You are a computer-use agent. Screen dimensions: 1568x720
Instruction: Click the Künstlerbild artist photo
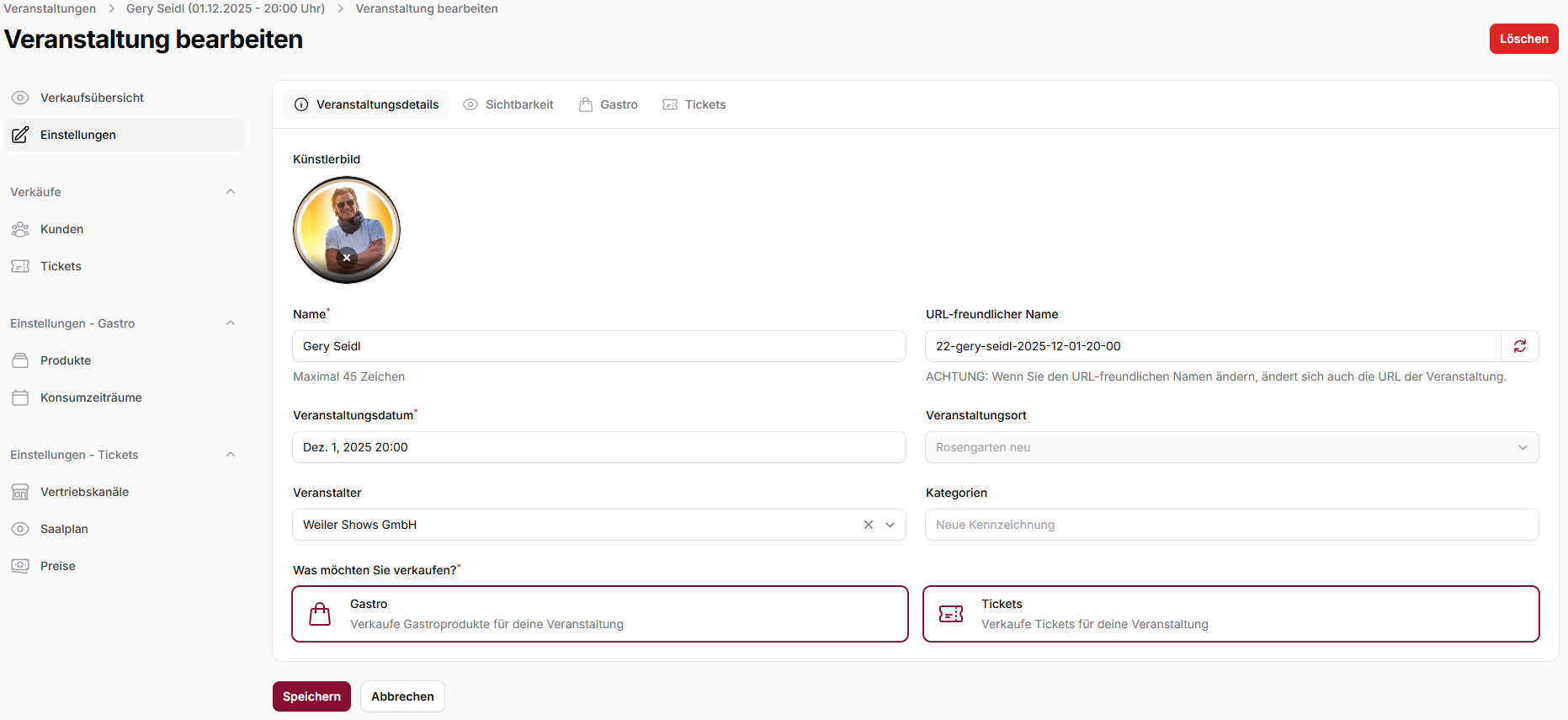coord(347,230)
